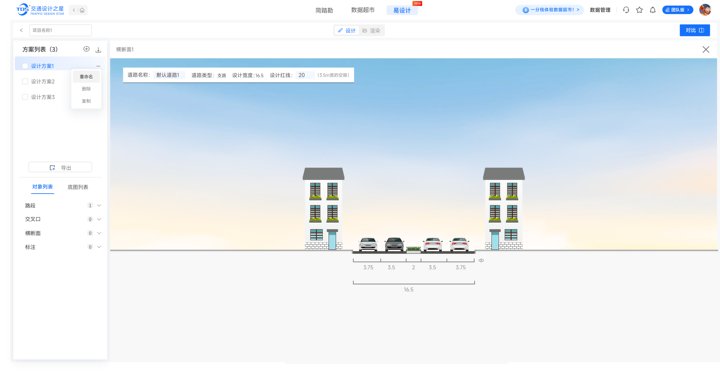The width and height of the screenshot is (720, 376).
Task: Click the small back arrow beside the logo
Action: click(74, 10)
